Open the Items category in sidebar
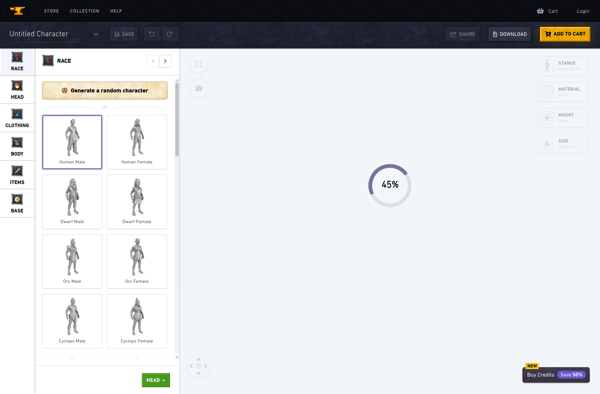Image resolution: width=600 pixels, height=394 pixels. pyautogui.click(x=17, y=175)
